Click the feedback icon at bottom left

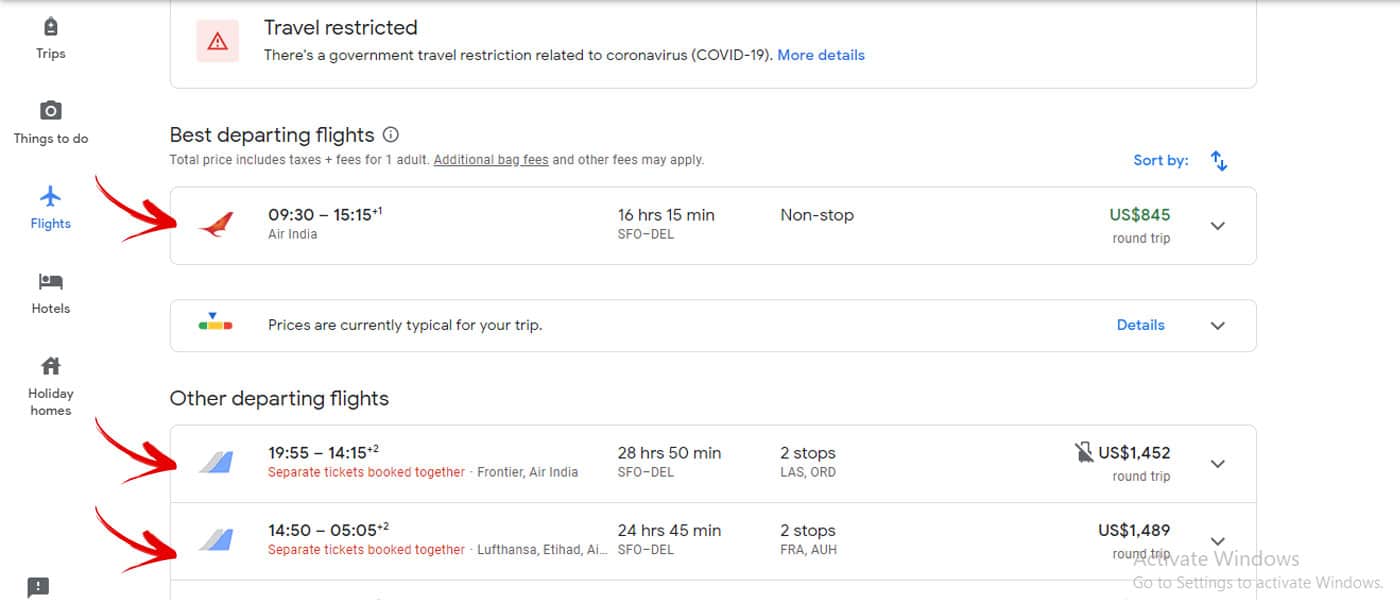click(38, 587)
